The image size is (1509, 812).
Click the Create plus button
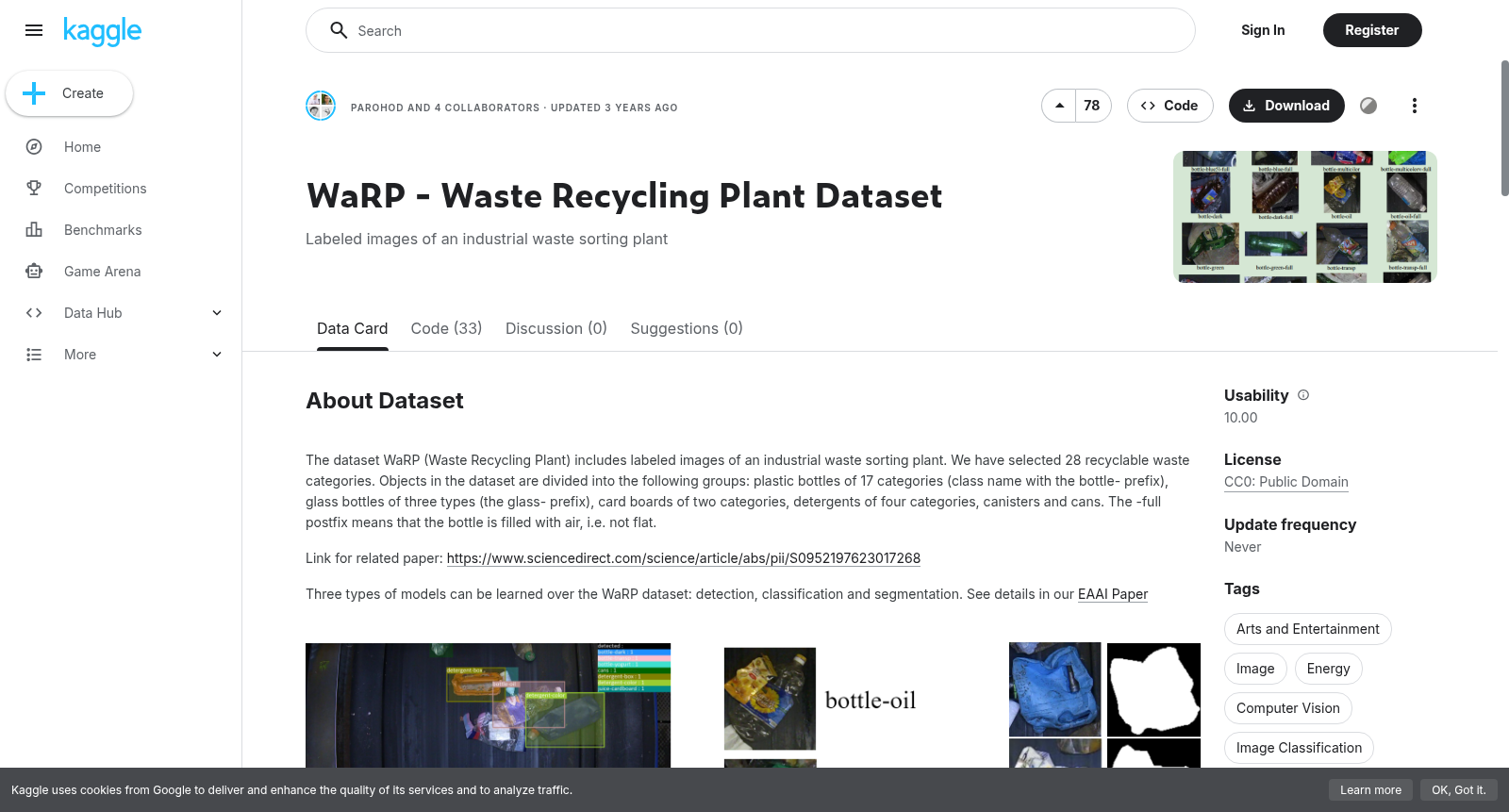pos(69,93)
